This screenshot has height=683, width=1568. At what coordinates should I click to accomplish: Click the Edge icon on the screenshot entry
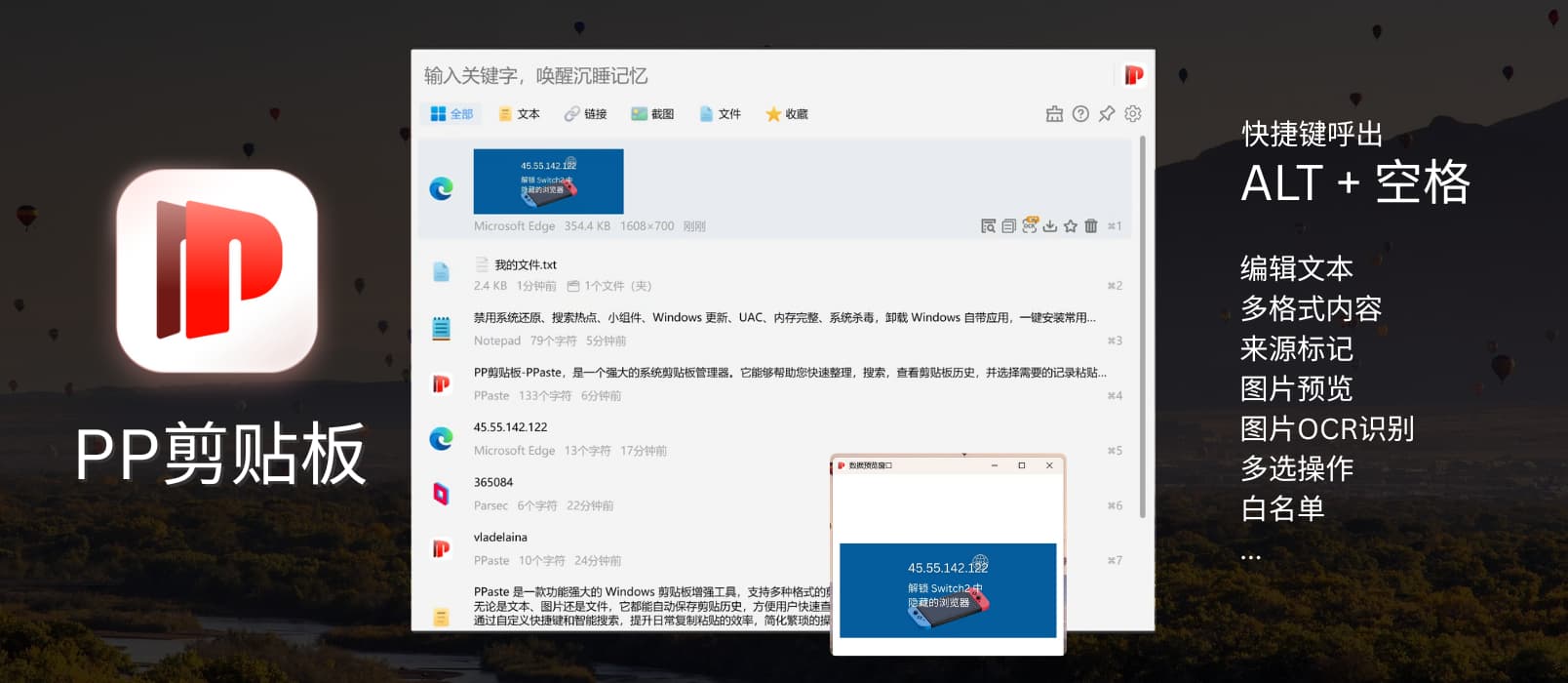tap(441, 188)
